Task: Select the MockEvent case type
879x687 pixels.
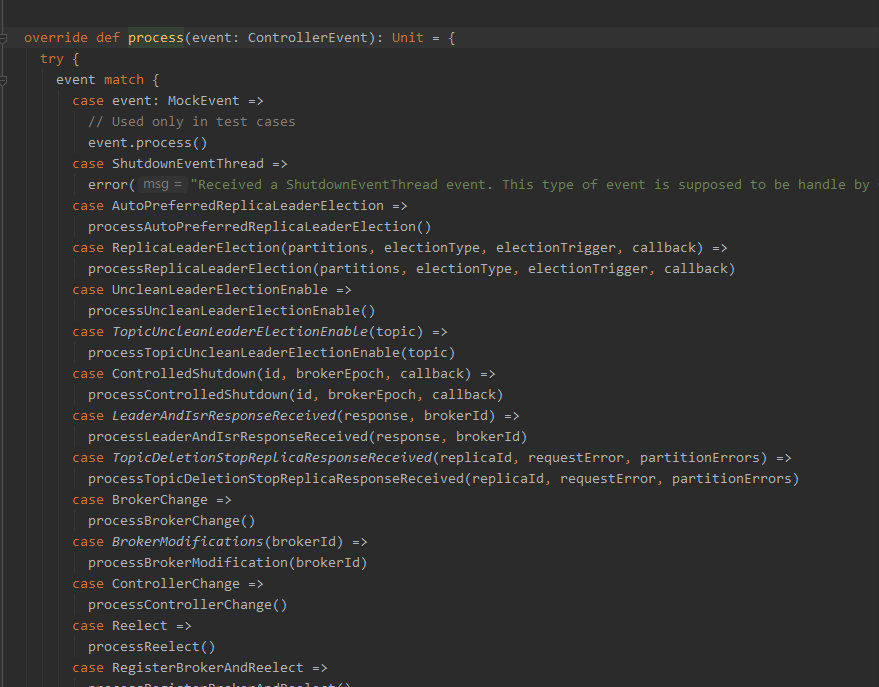Action: pos(203,101)
